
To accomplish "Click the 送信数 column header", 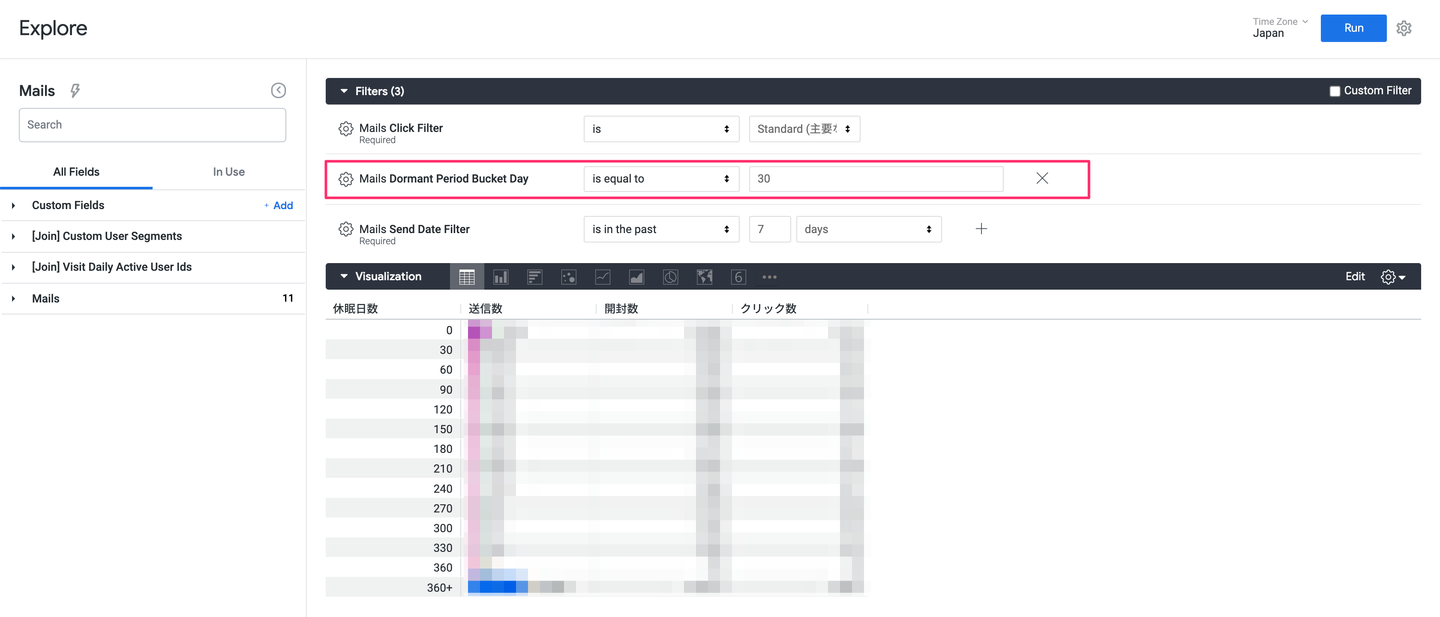I will coord(485,309).
